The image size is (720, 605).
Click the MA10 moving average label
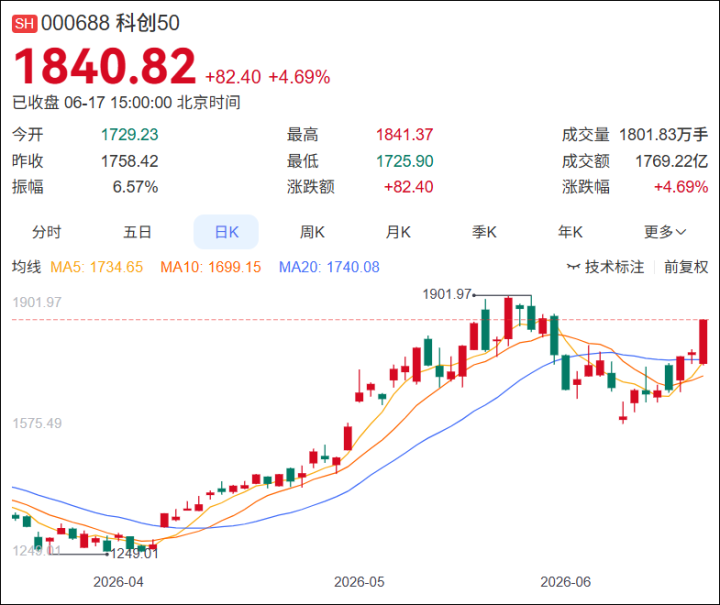click(x=210, y=267)
